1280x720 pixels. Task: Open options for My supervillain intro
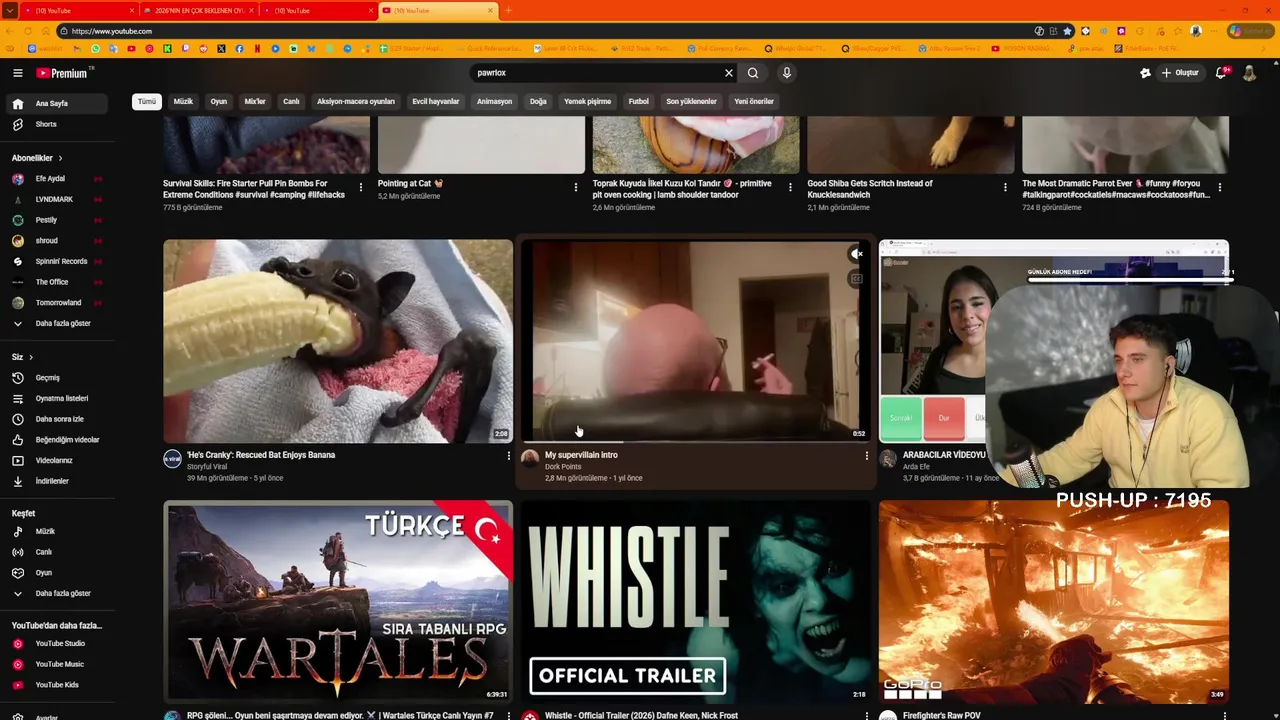tap(867, 456)
